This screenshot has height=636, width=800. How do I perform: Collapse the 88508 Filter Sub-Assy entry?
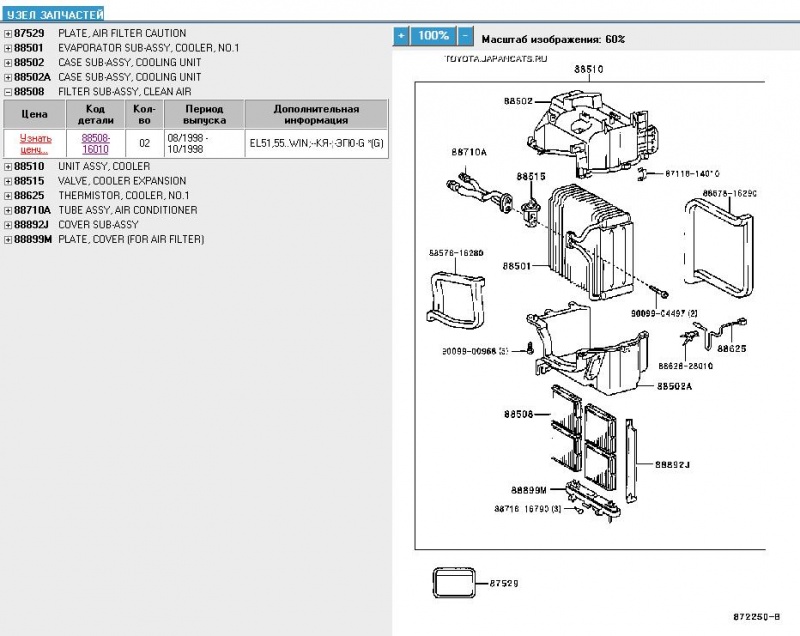pos(8,91)
